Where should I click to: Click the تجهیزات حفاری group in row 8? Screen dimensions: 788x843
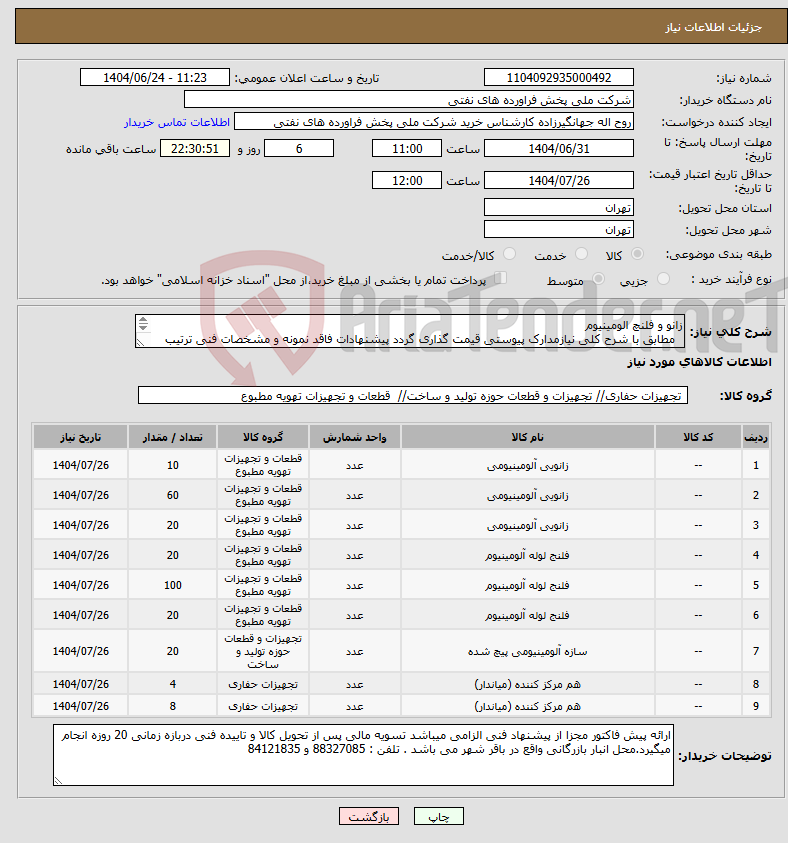263,684
